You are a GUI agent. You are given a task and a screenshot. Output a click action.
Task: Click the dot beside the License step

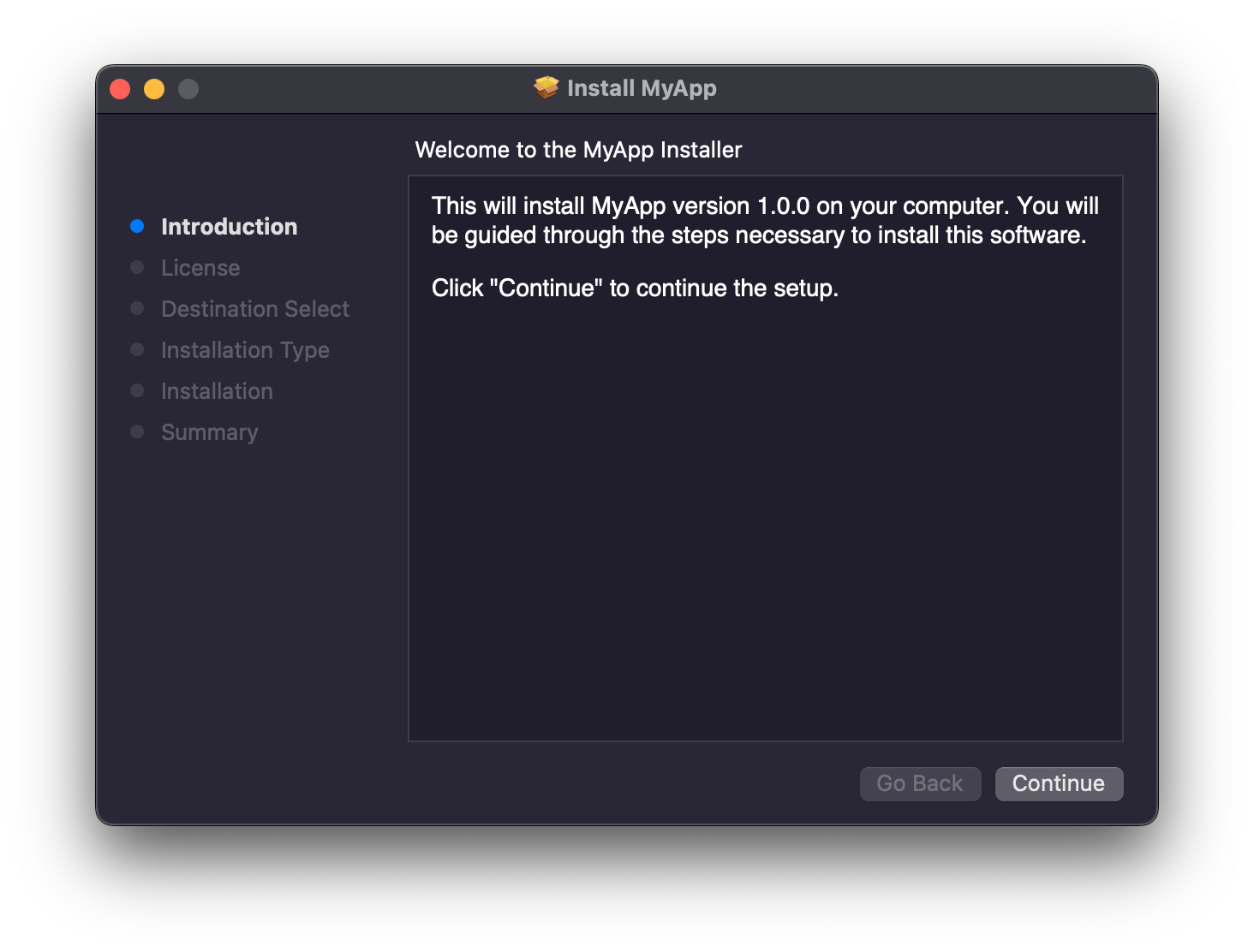137,266
